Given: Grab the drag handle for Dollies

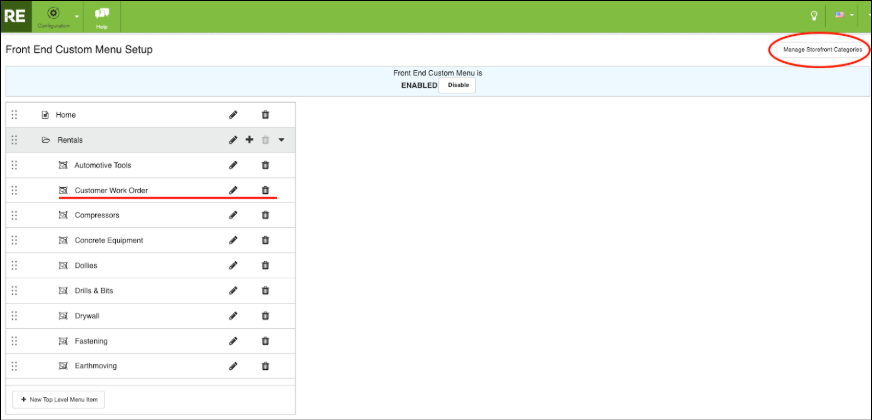Looking at the screenshot, I should coord(14,265).
